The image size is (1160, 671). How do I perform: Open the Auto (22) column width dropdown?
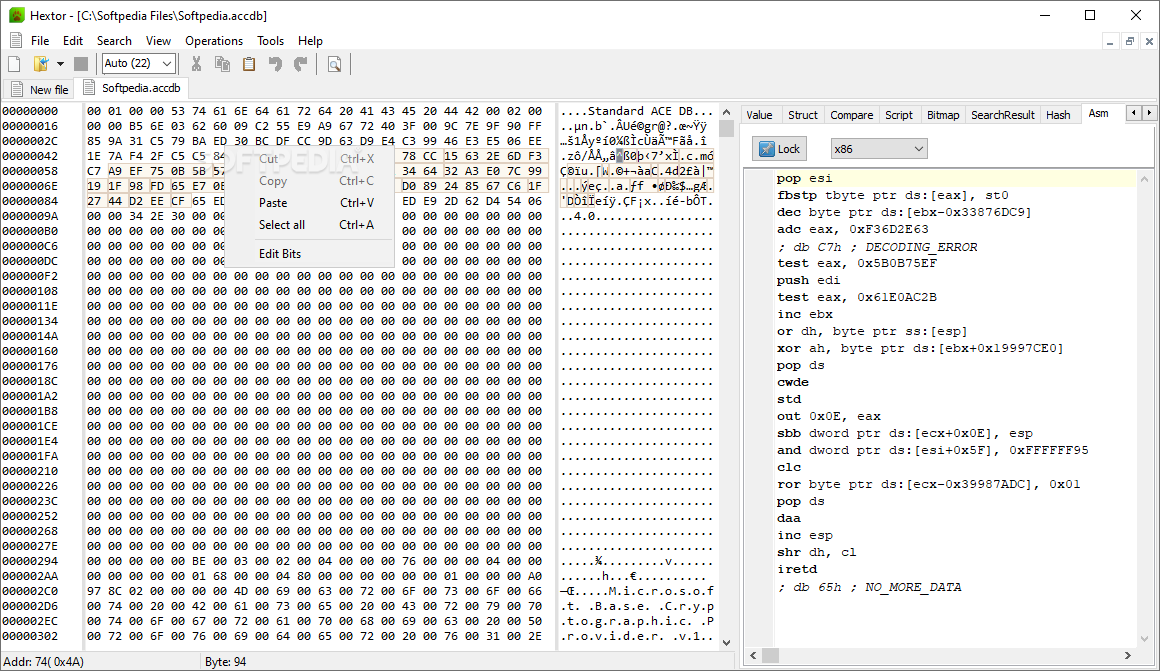[x=138, y=64]
